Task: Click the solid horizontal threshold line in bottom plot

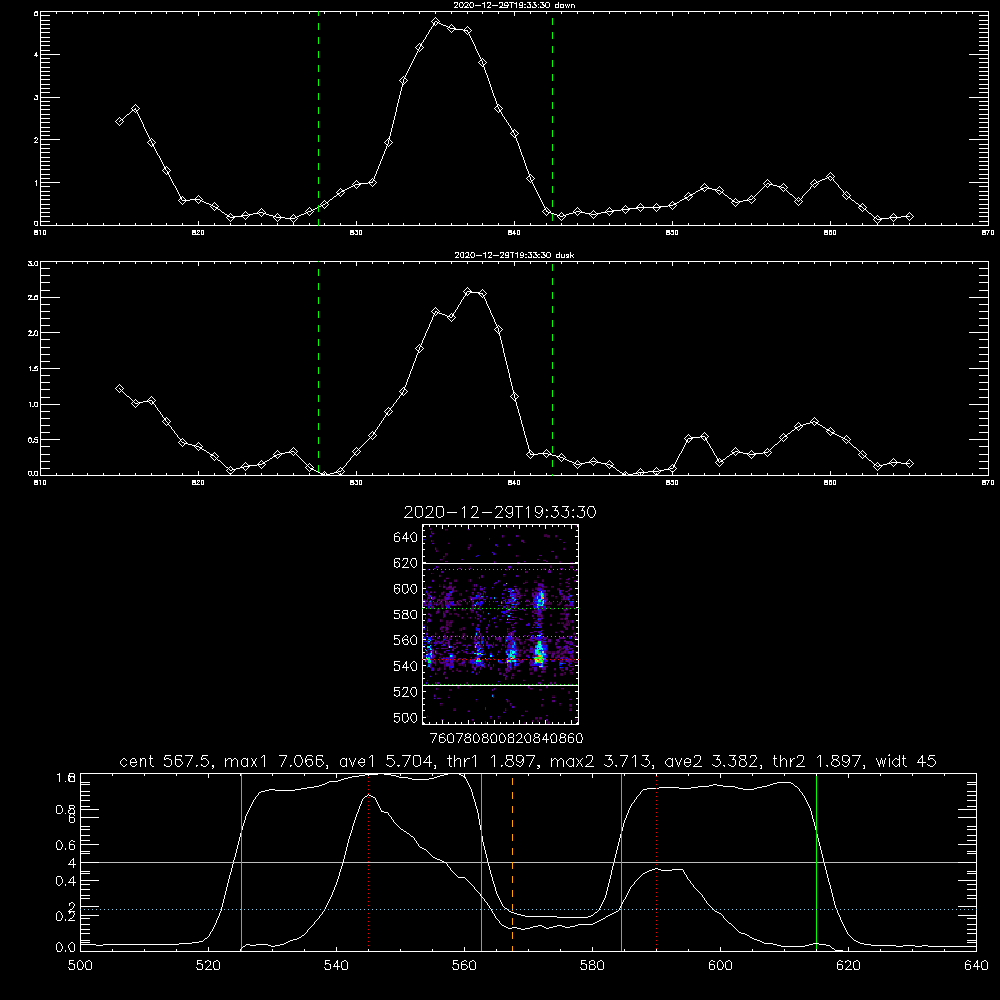Action: pyautogui.click(x=528, y=862)
